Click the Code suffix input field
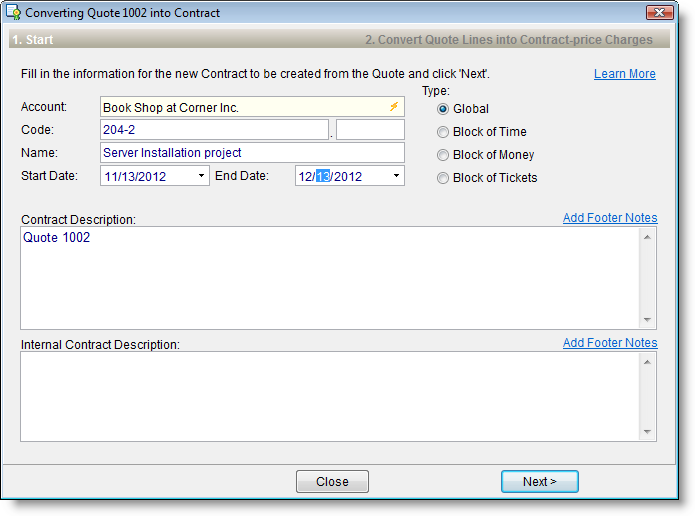Screen dimensions: 695x516 click(370, 130)
